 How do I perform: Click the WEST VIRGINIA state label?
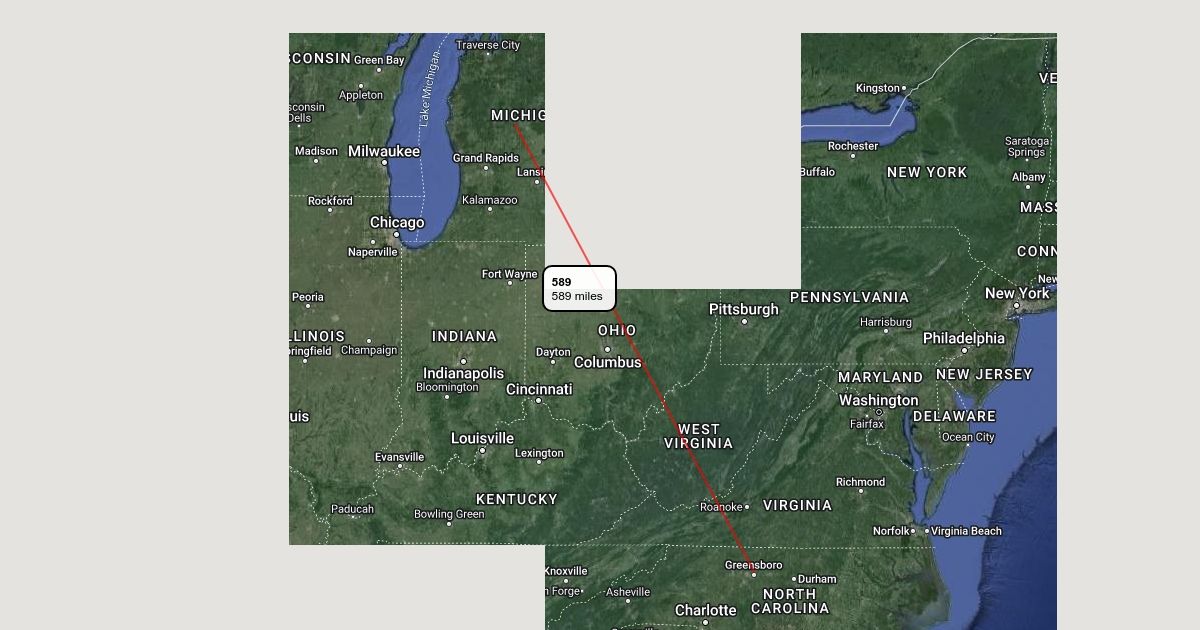click(x=699, y=436)
